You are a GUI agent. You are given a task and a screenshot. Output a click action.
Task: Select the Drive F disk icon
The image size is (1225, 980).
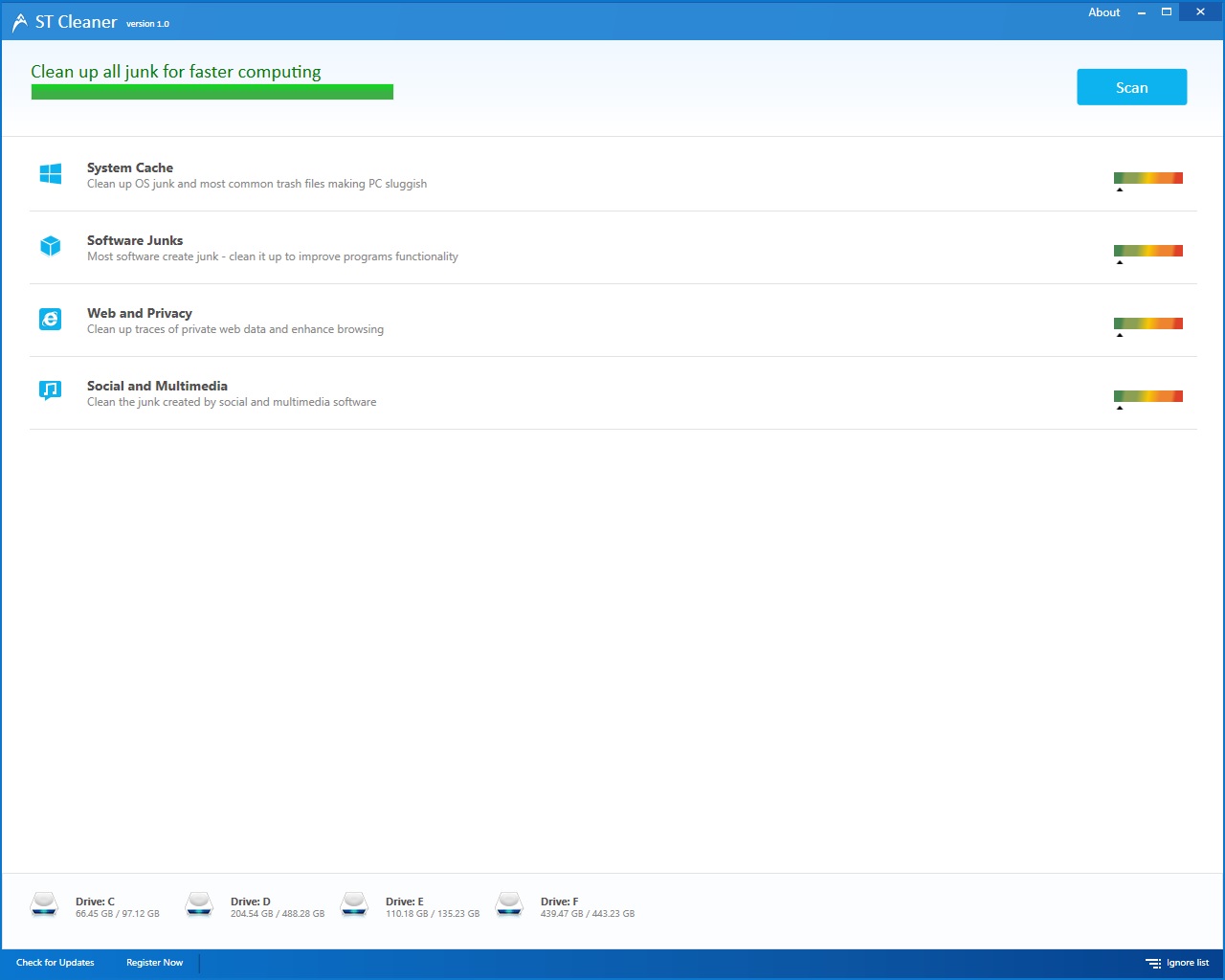click(509, 904)
